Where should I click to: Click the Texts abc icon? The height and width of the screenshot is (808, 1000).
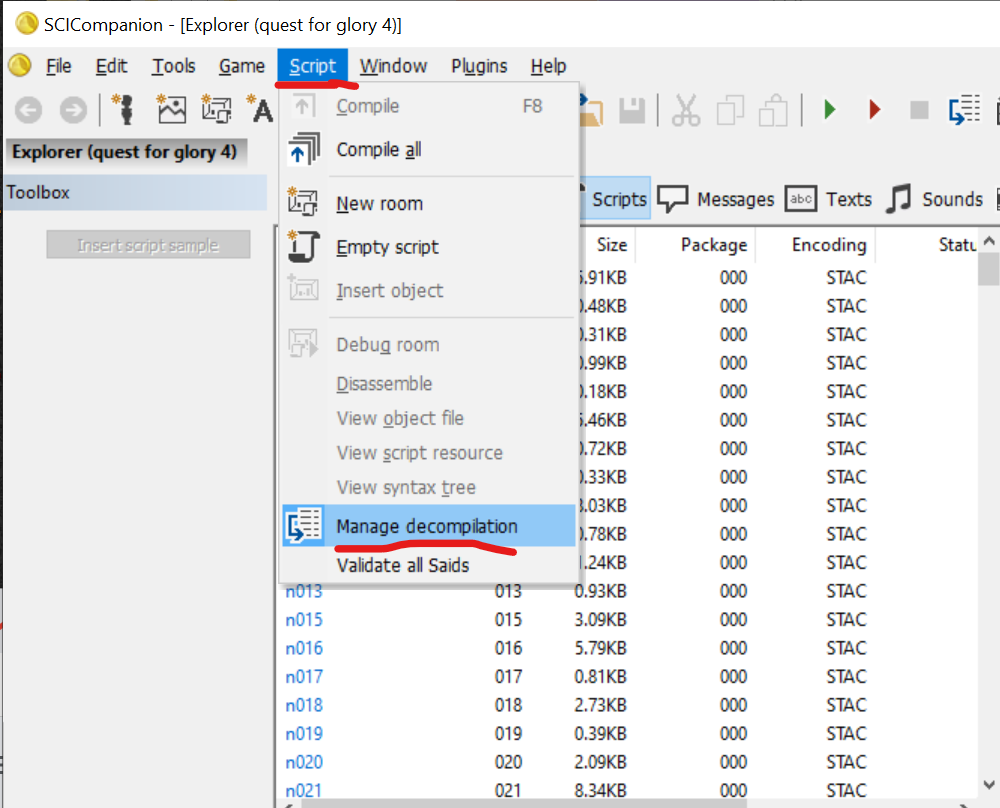[x=800, y=199]
